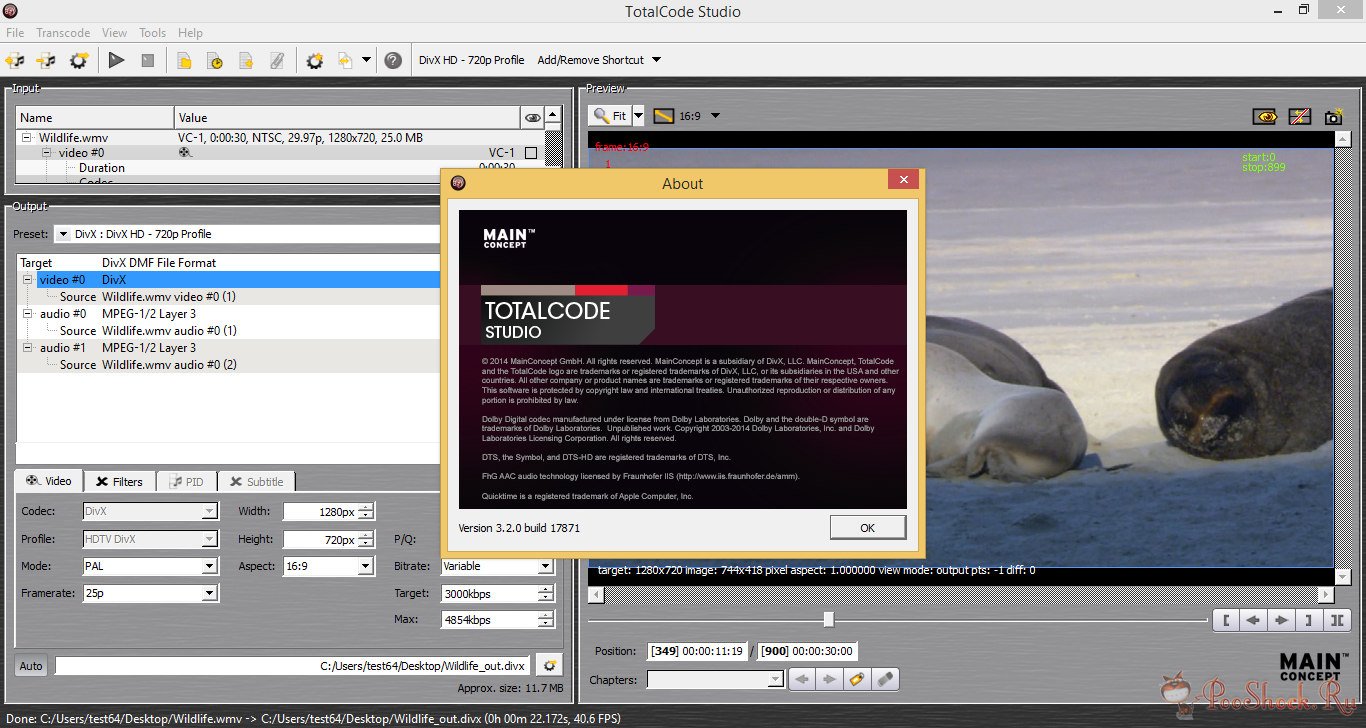The height and width of the screenshot is (728, 1366).
Task: Go to next chapter arrow button
Action: pos(829,680)
